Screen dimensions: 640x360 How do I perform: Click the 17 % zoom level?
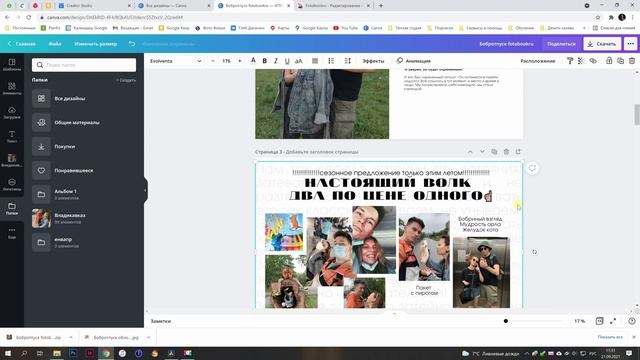point(579,321)
